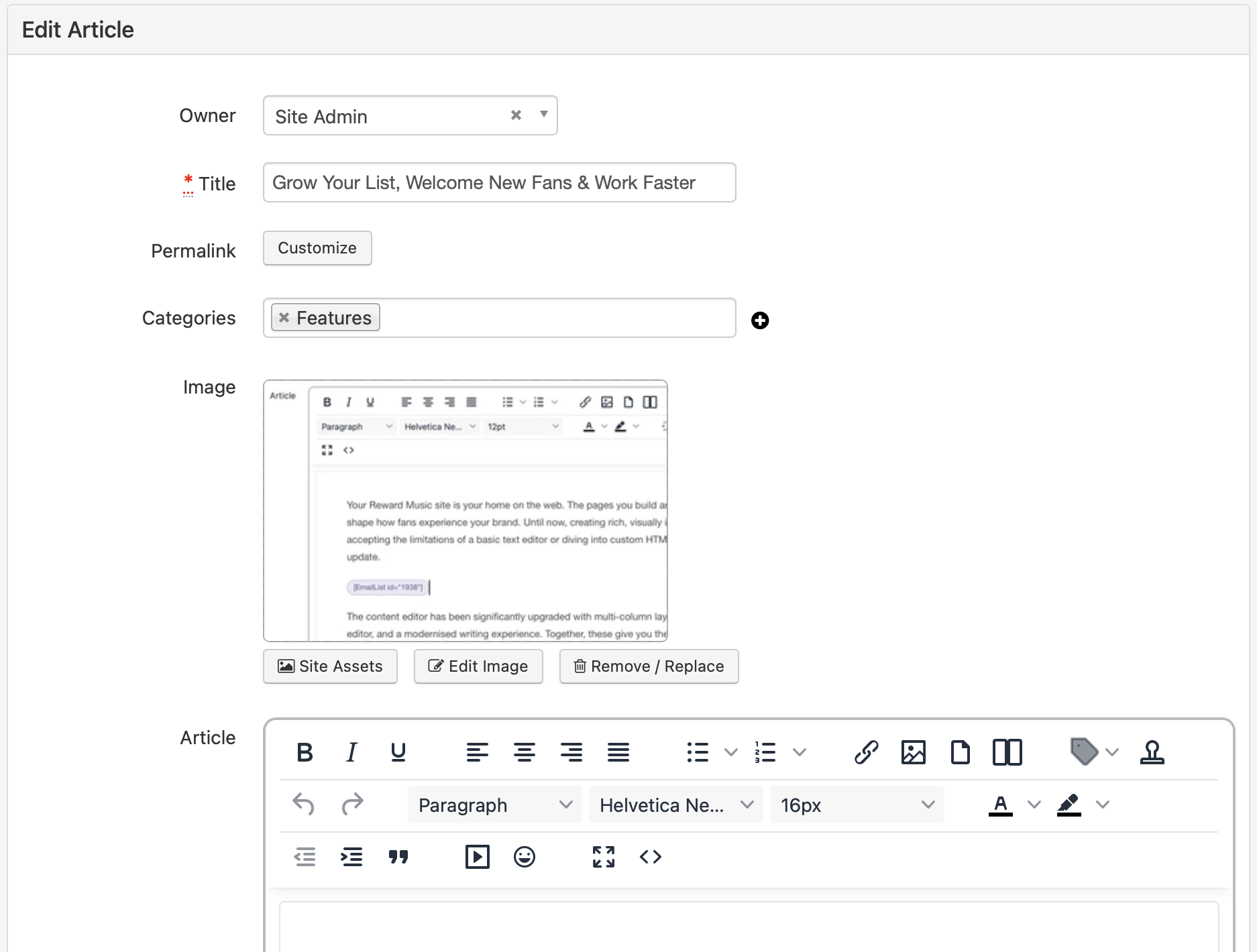Open the Paragraph format dropdown

coord(495,805)
